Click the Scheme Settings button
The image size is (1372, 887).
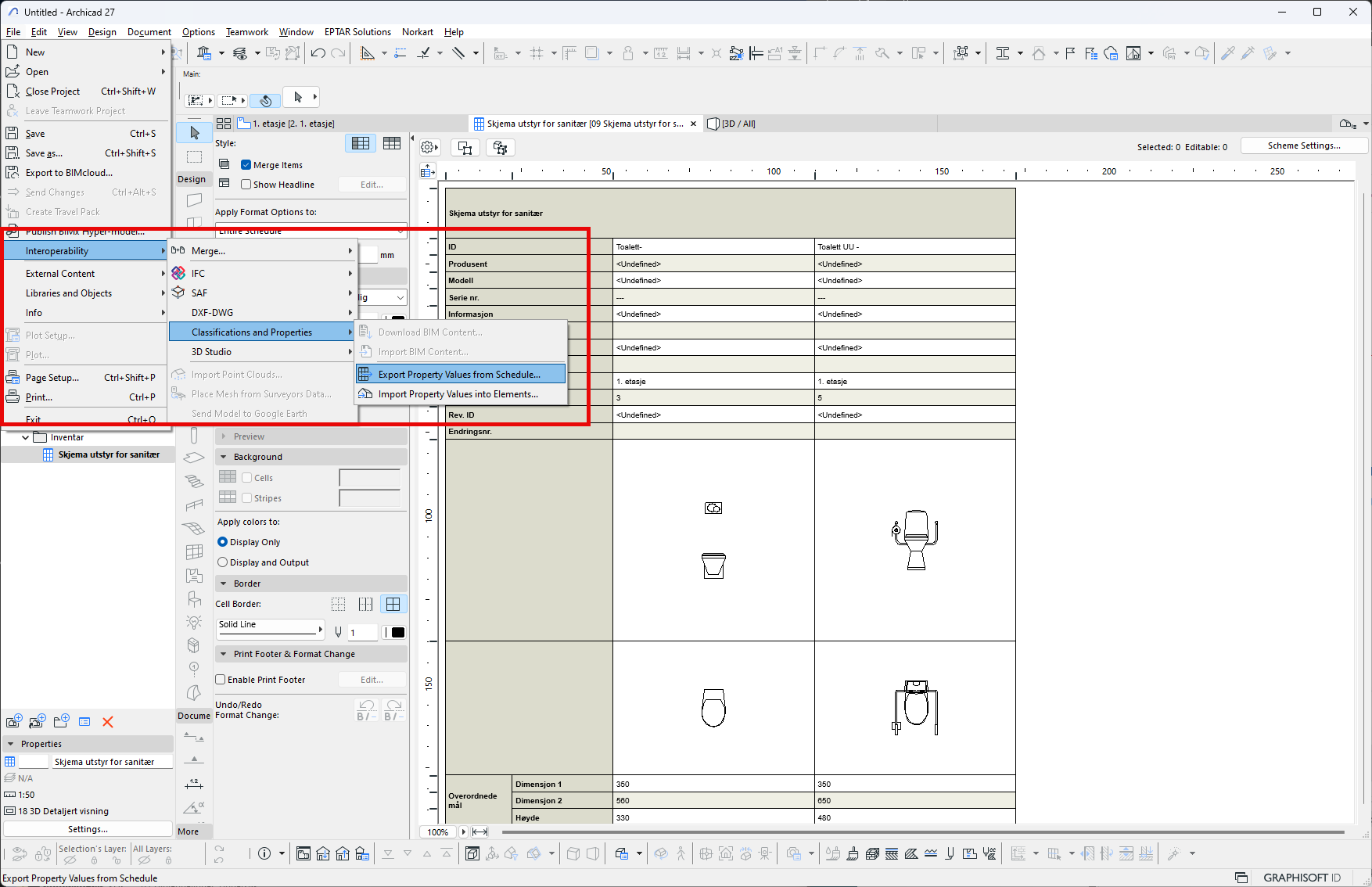1303,145
